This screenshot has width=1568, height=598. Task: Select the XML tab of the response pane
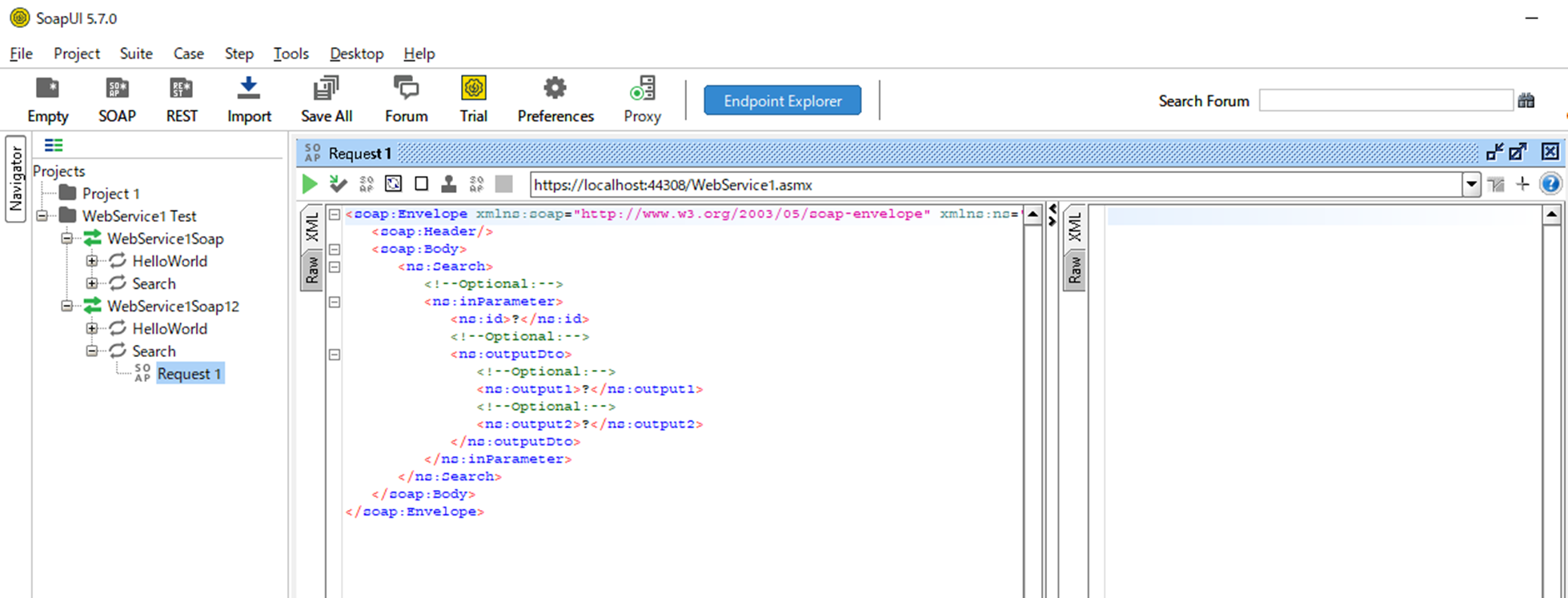[x=1074, y=227]
